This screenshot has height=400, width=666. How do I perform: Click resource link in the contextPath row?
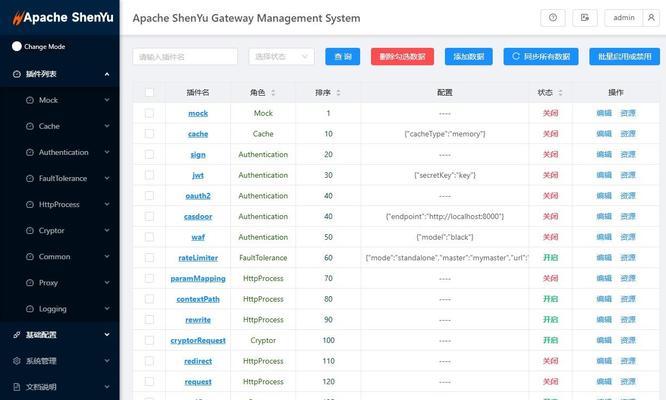click(x=628, y=299)
